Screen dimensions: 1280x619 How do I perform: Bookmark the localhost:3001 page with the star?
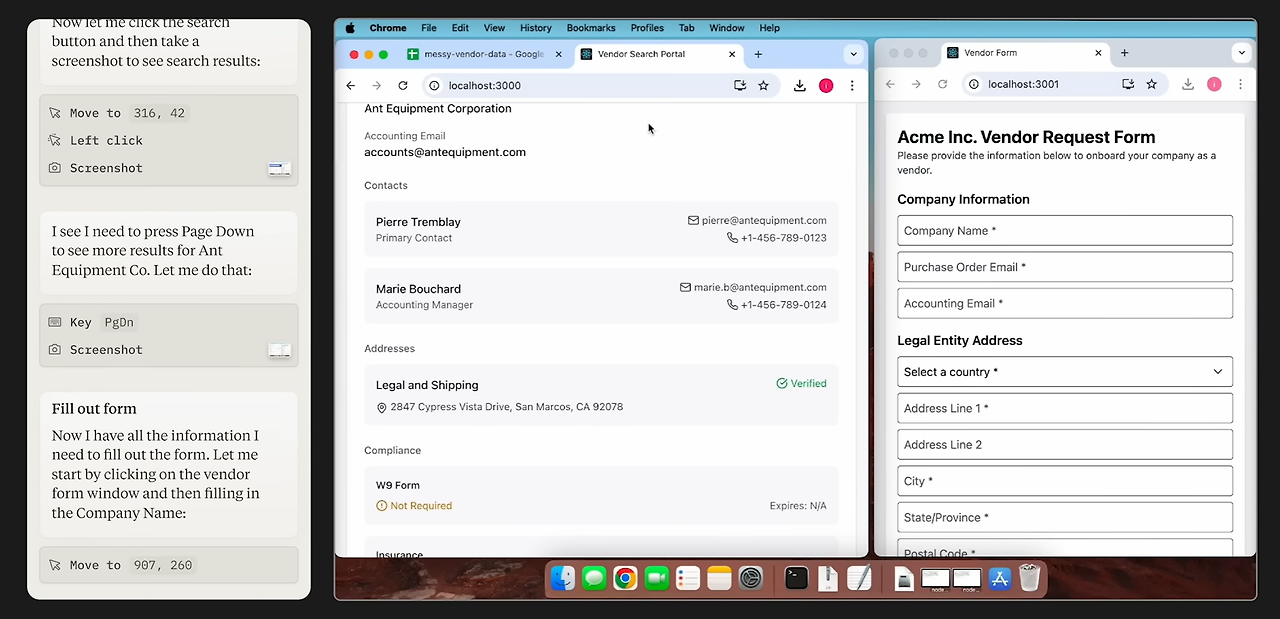(x=1152, y=85)
